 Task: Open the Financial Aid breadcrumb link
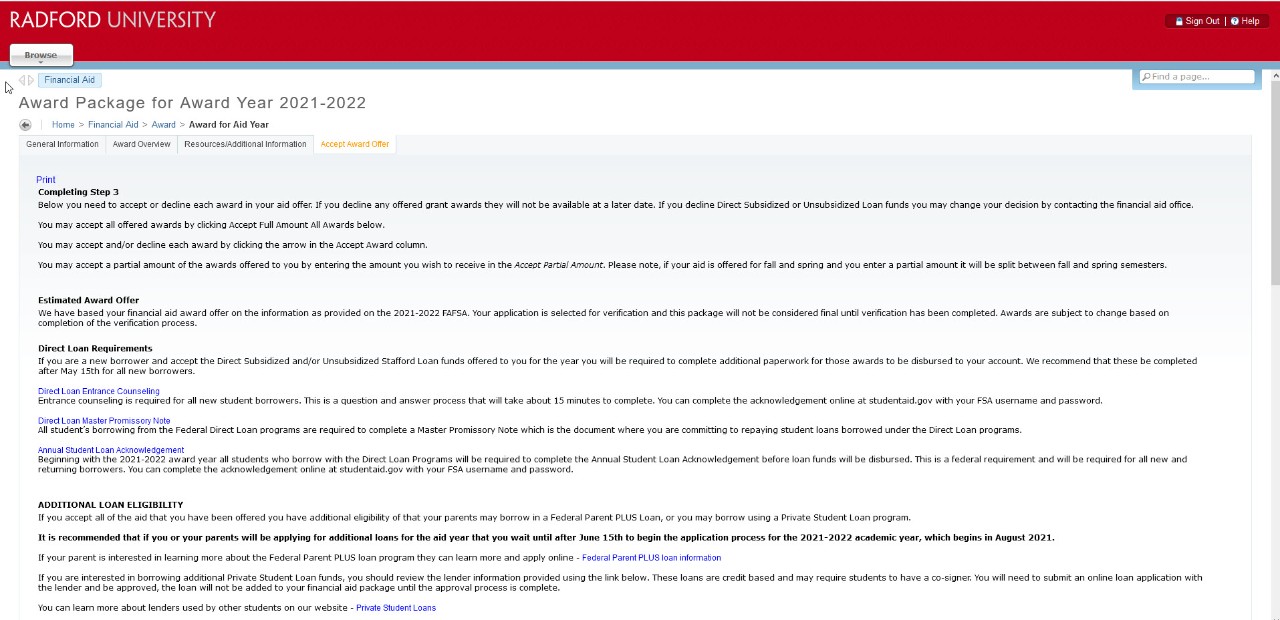(x=113, y=125)
